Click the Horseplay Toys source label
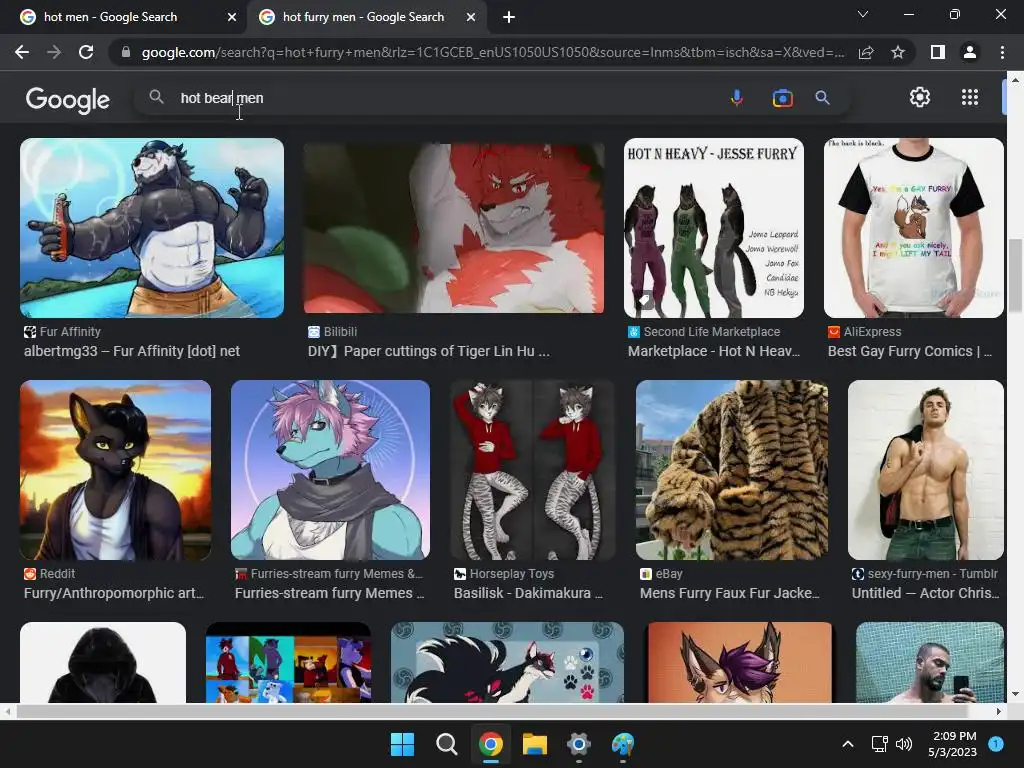The height and width of the screenshot is (768, 1024). pyautogui.click(x=512, y=574)
